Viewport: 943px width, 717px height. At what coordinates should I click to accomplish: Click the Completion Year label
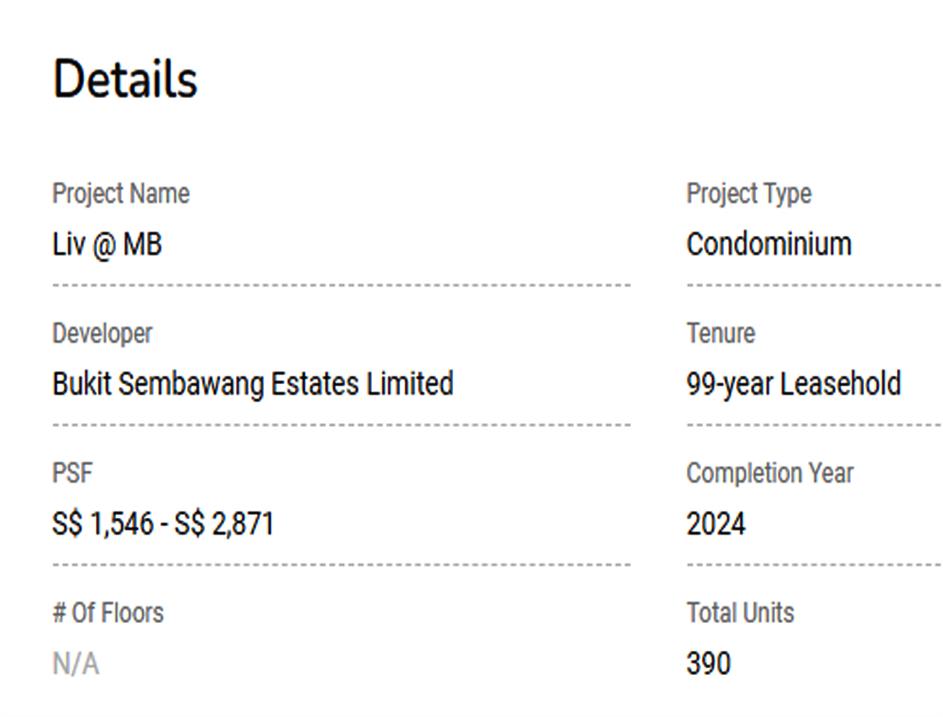click(769, 473)
